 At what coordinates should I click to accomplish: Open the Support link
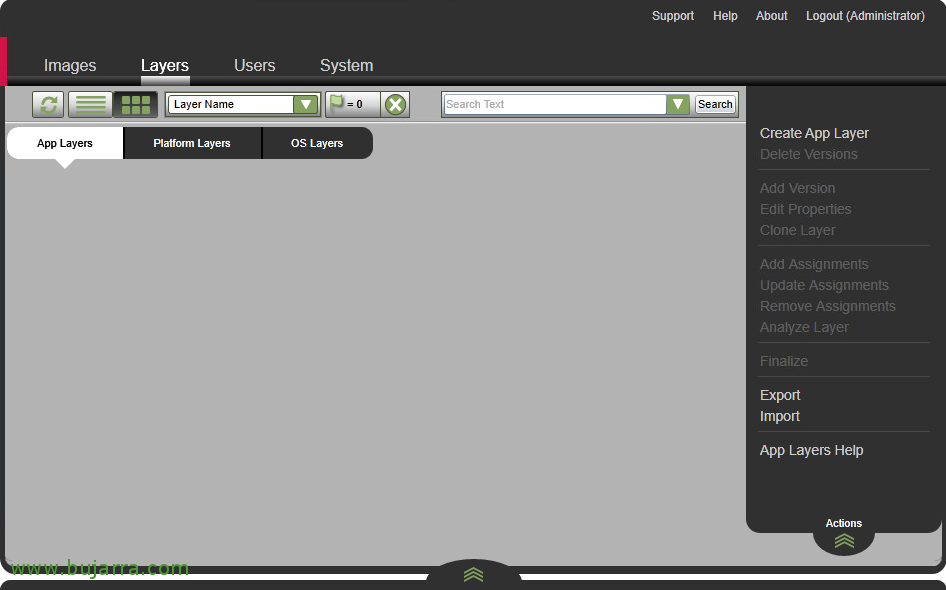coord(673,16)
